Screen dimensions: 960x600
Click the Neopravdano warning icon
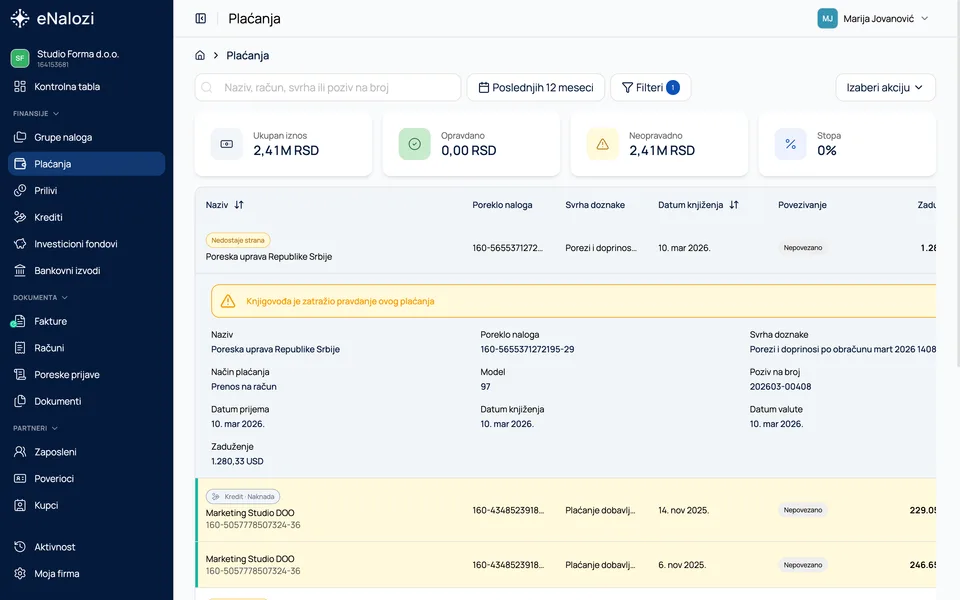point(602,144)
